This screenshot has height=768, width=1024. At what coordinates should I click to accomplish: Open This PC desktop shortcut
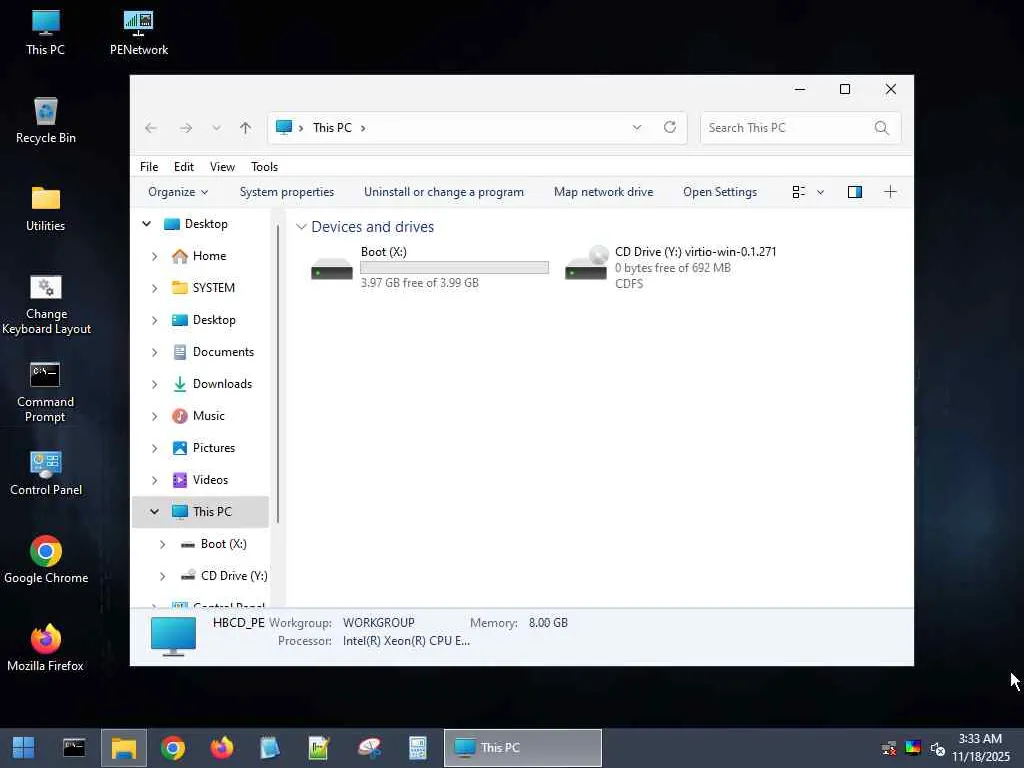point(45,33)
